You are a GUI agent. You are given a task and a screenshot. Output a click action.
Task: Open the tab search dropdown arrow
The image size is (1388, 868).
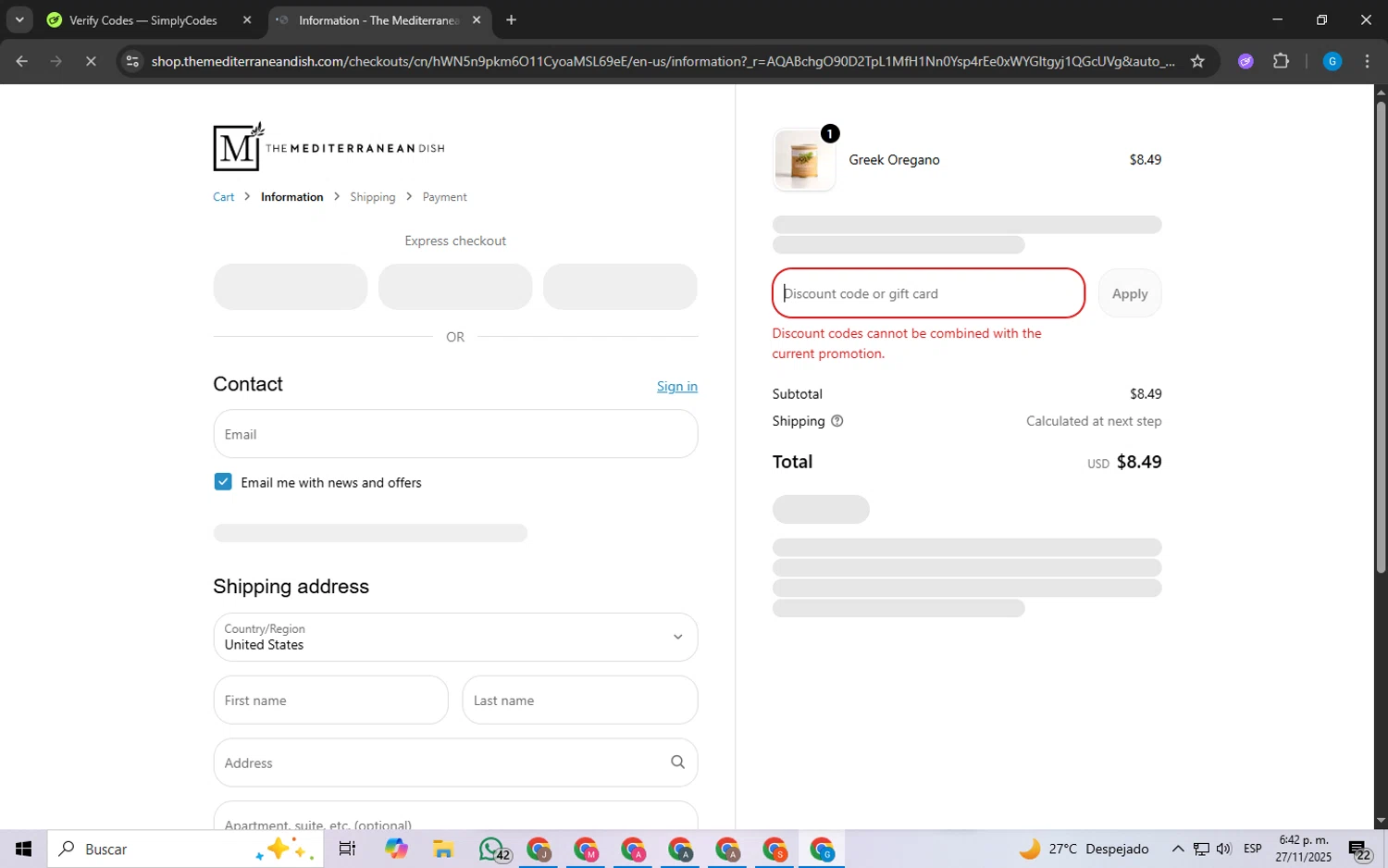coord(19,19)
